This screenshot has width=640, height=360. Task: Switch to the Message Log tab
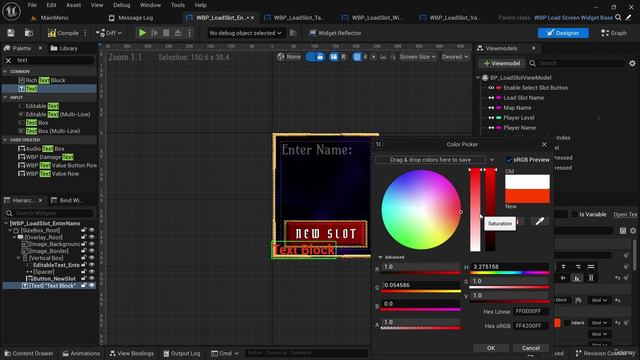[x=131, y=18]
